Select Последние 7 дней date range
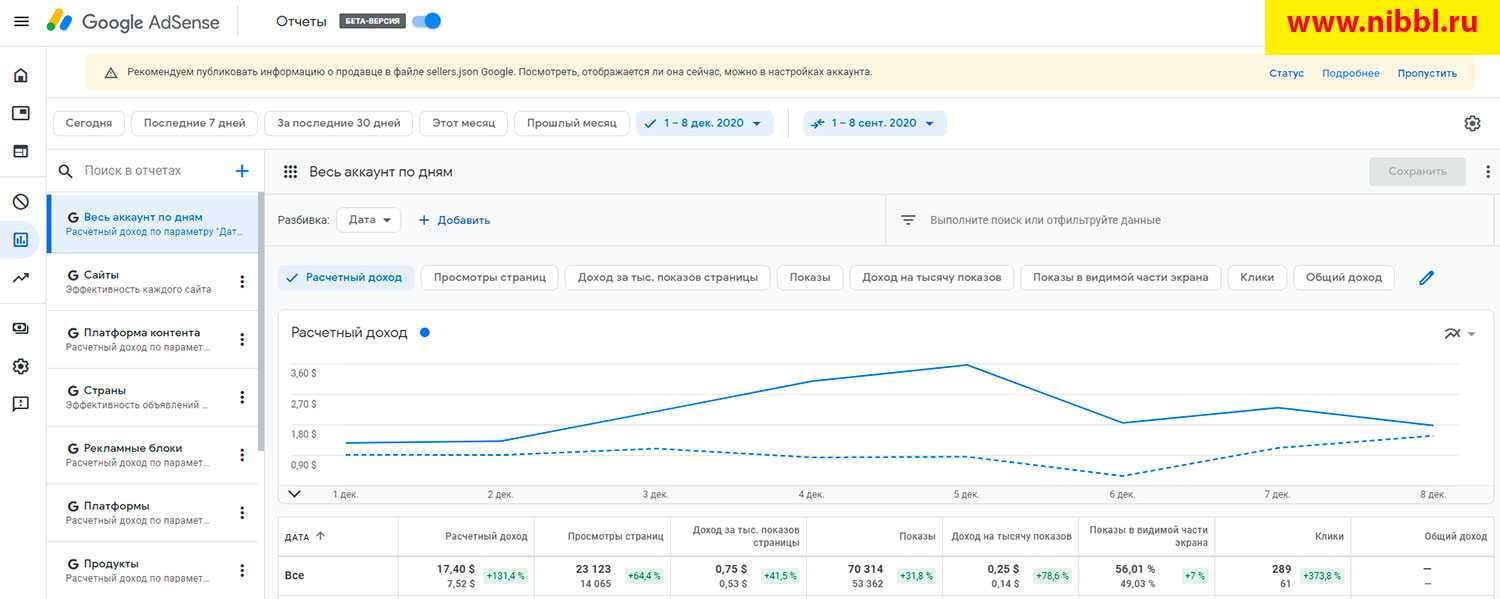Screen dimensions: 1500x599 tap(194, 124)
